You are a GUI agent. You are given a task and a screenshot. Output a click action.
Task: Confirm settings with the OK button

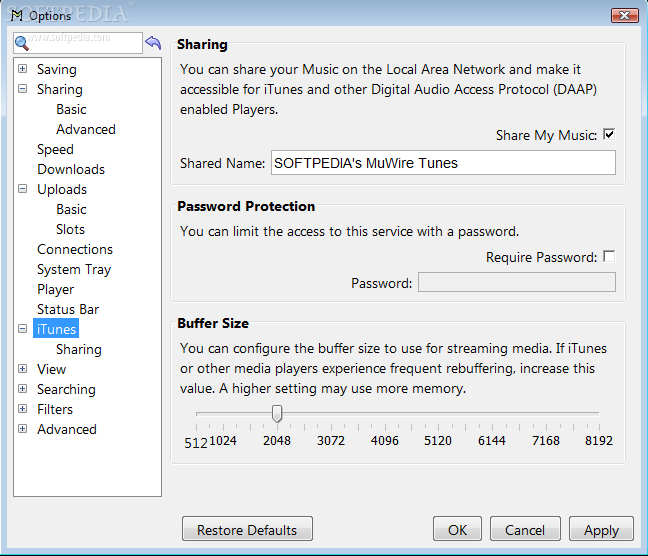(x=457, y=529)
